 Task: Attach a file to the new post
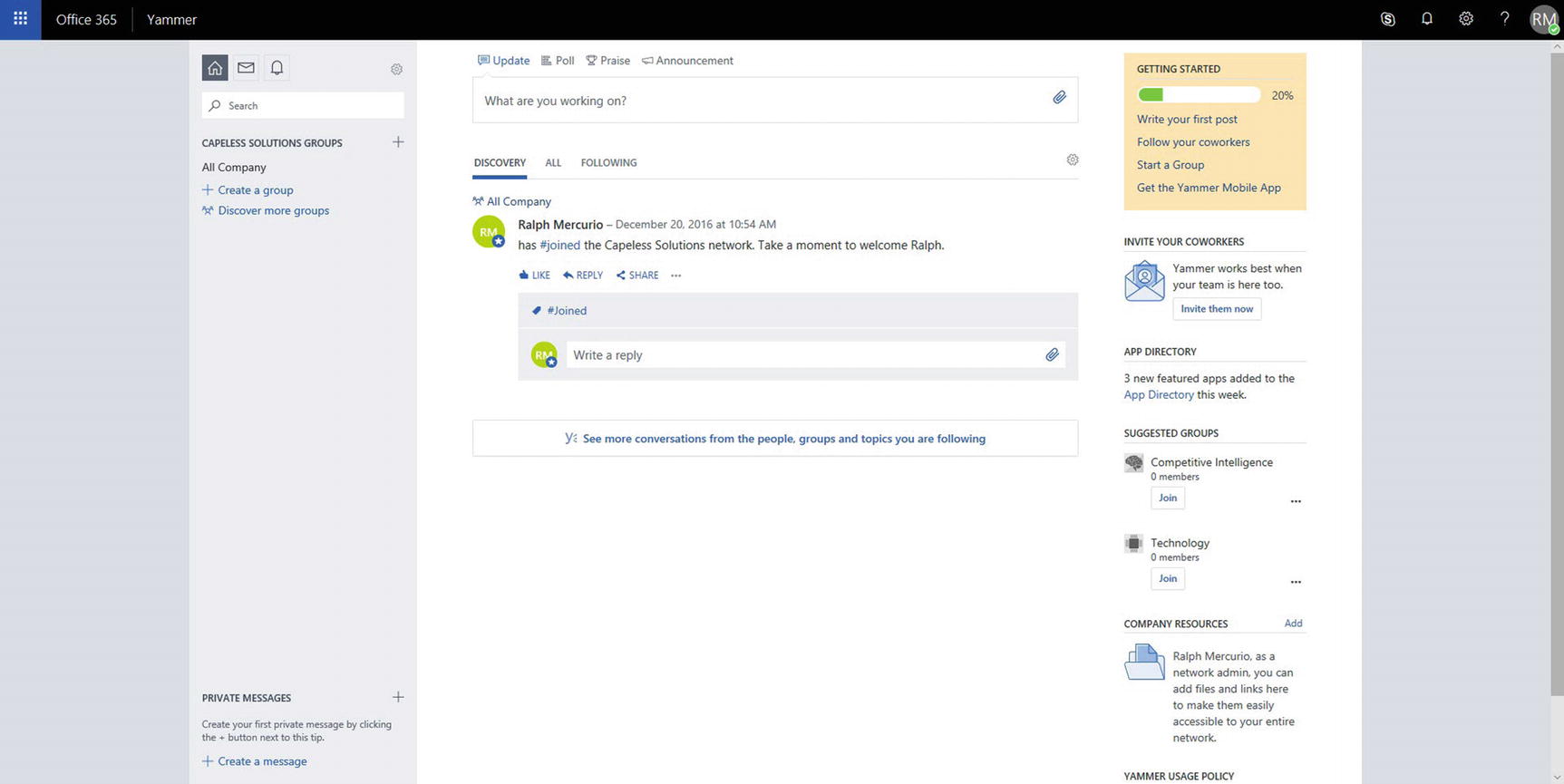pos(1059,98)
